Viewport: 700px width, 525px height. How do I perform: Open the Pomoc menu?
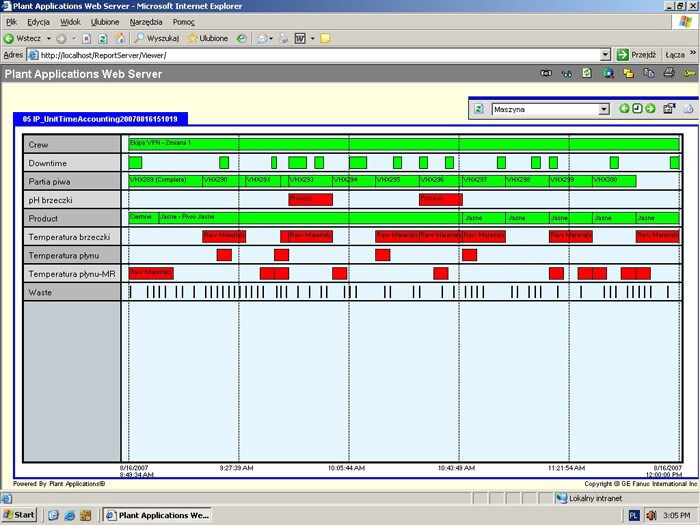click(183, 22)
